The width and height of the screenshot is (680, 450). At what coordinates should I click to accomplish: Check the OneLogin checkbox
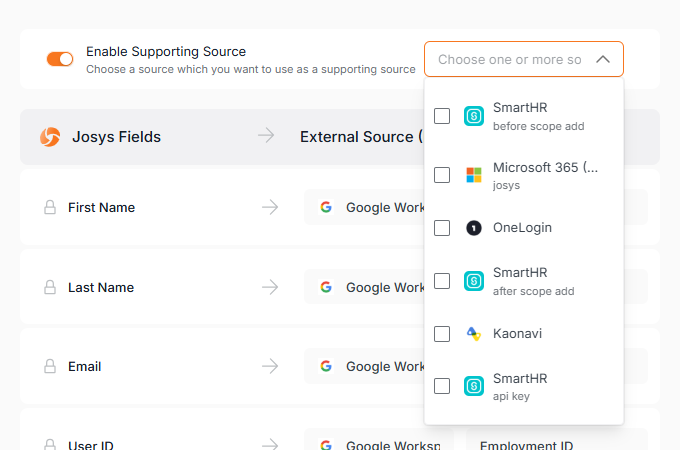click(442, 228)
